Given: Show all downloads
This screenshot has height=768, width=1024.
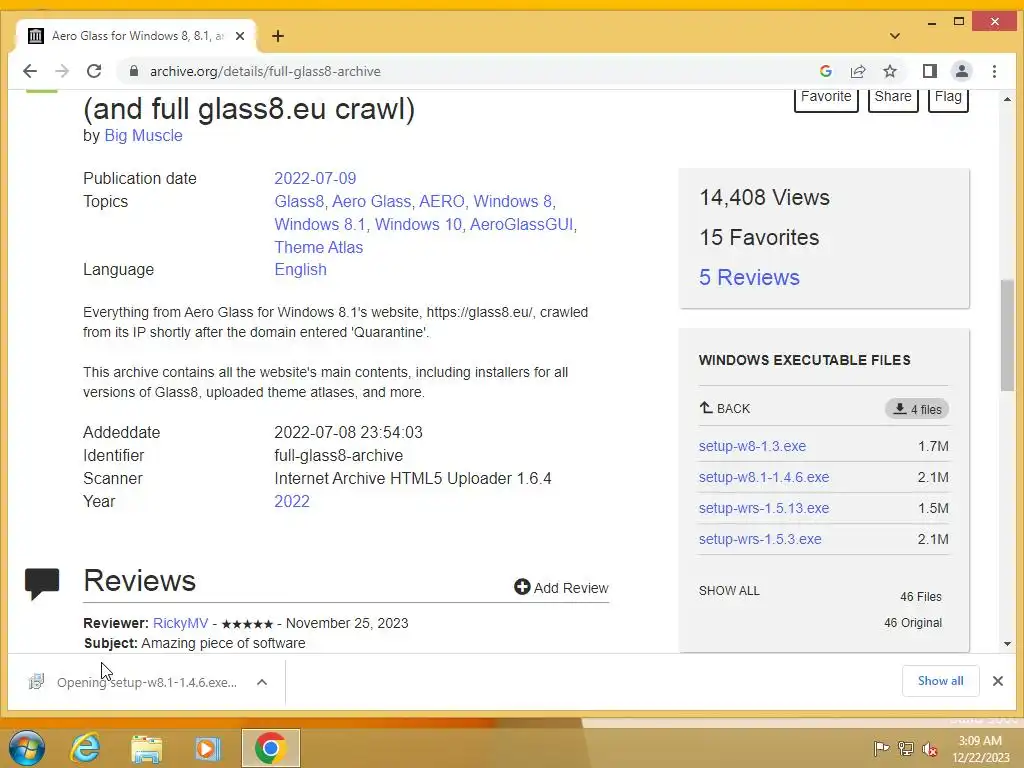Looking at the screenshot, I should click(x=940, y=680).
